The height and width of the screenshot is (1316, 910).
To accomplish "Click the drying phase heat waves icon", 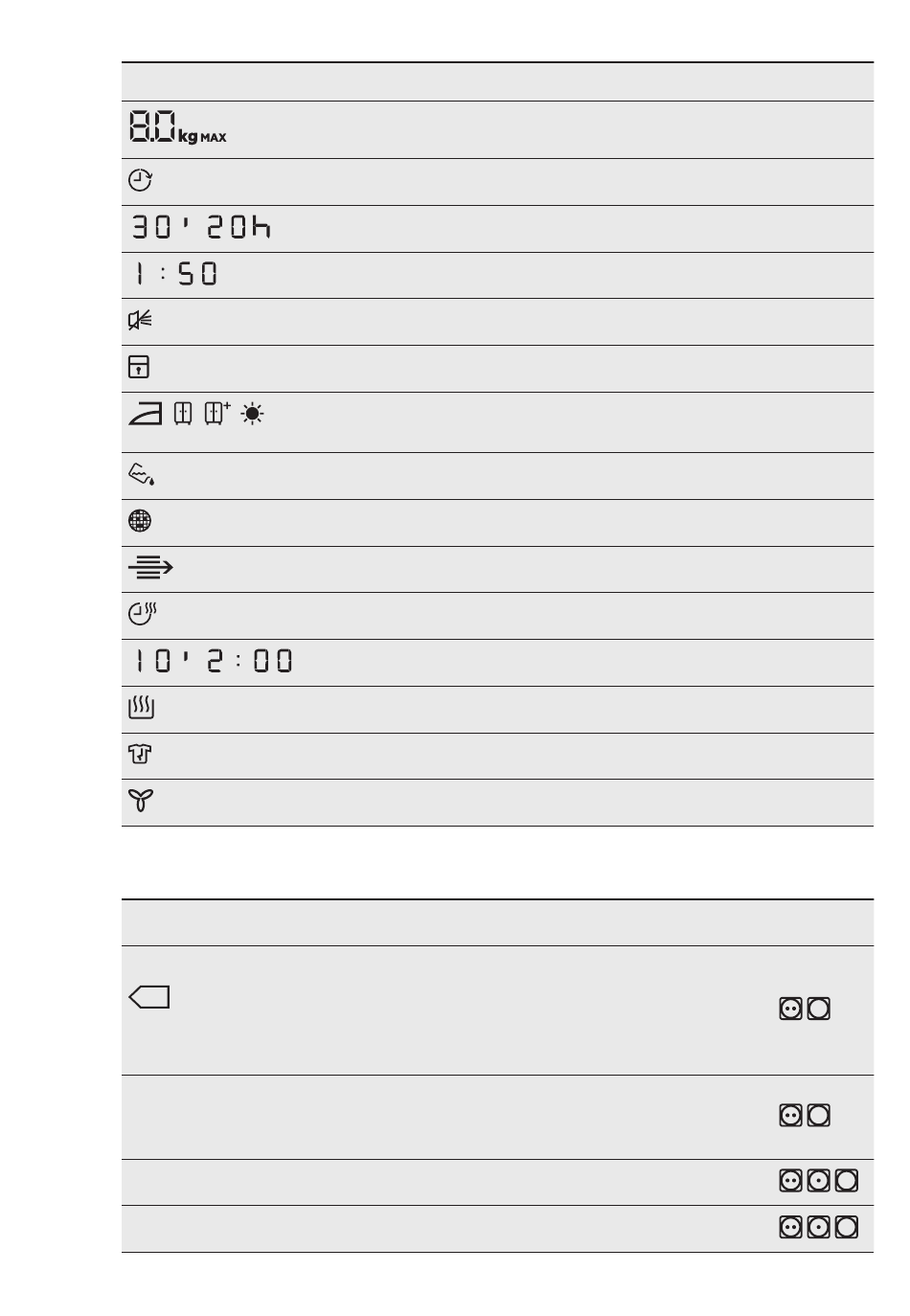I will 141,709.
